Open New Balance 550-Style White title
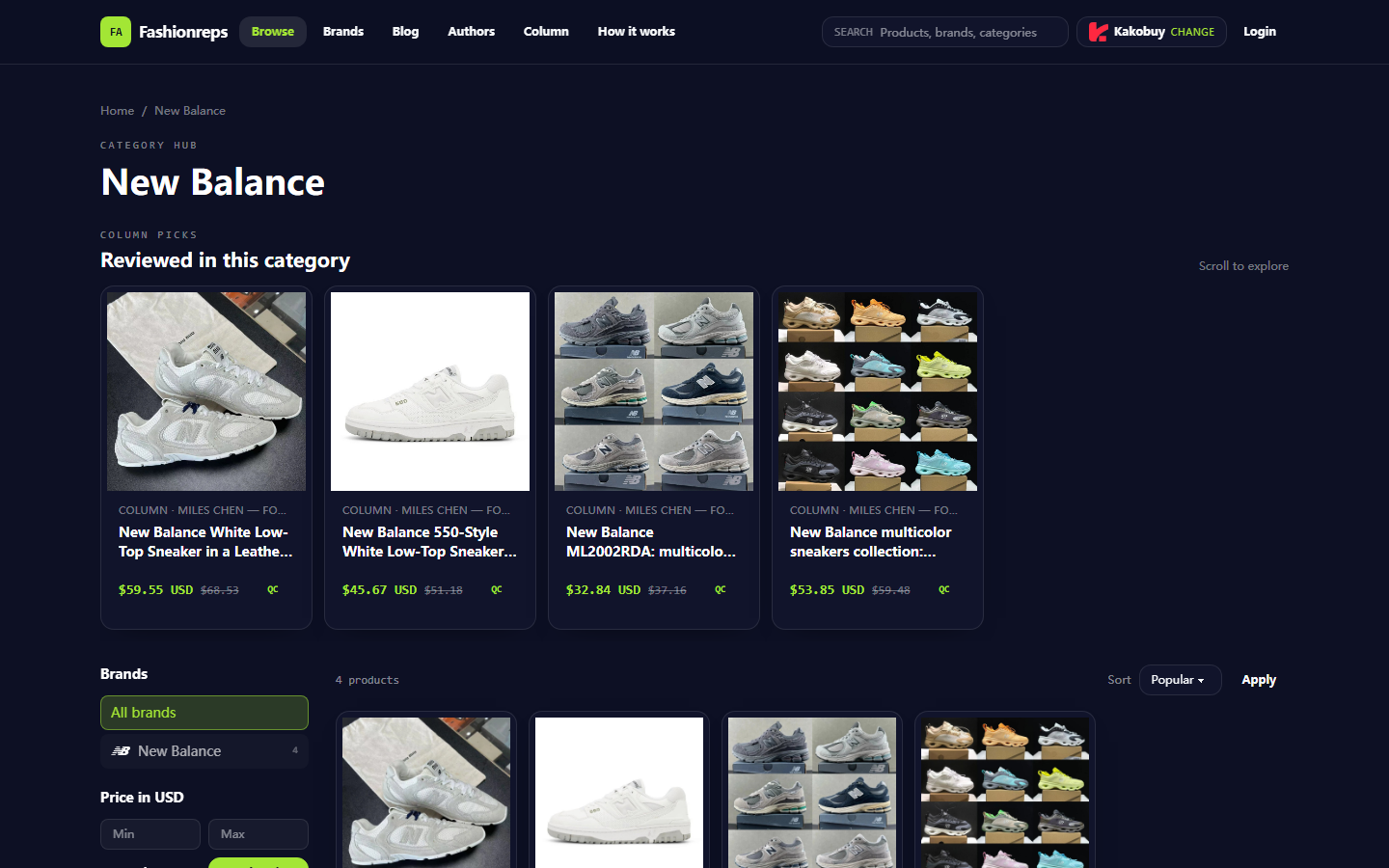Image resolution: width=1389 pixels, height=868 pixels. tap(430, 542)
